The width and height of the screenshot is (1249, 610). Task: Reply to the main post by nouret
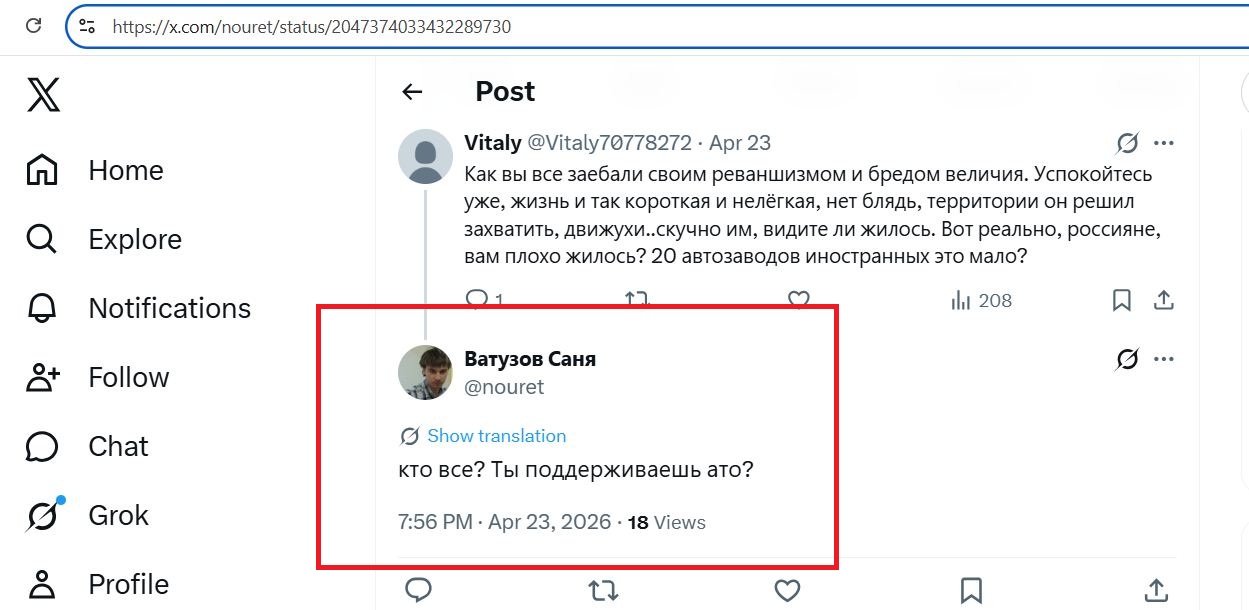point(419,590)
